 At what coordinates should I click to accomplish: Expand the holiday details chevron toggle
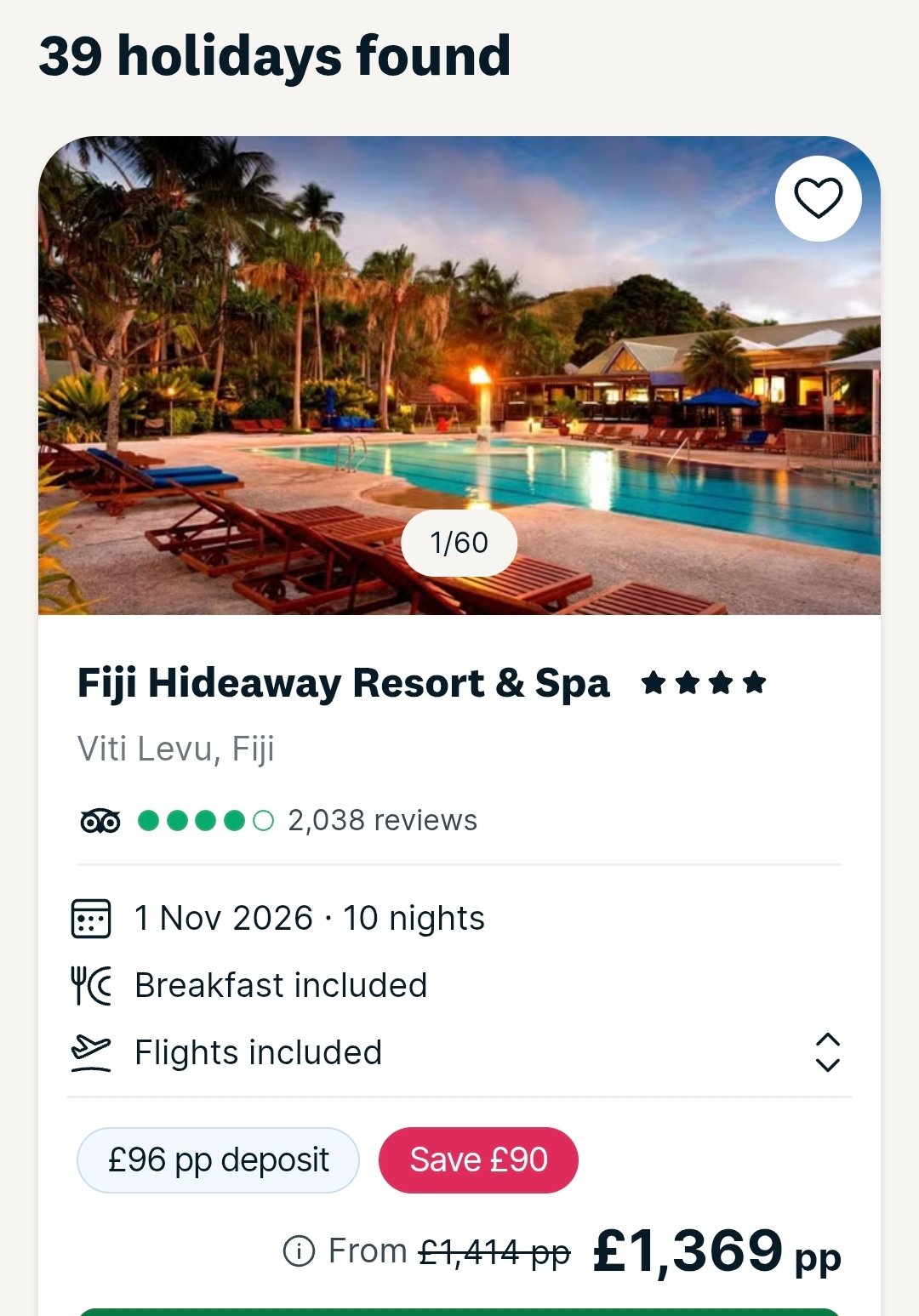(827, 1052)
